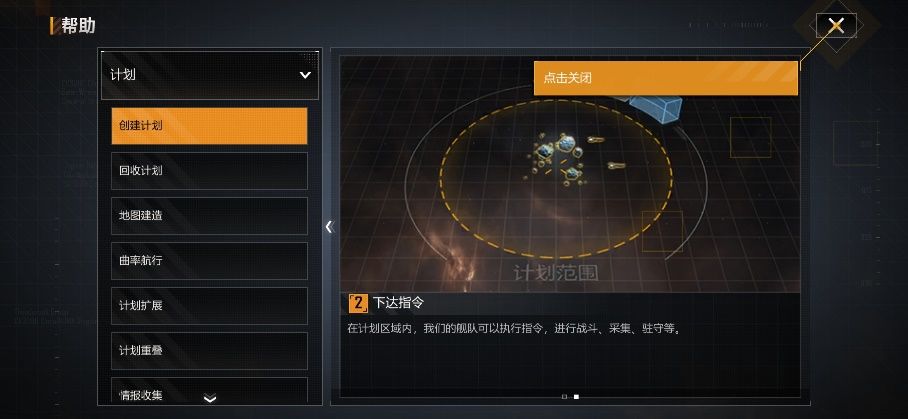Select the 创建计划 help topic

click(x=209, y=126)
